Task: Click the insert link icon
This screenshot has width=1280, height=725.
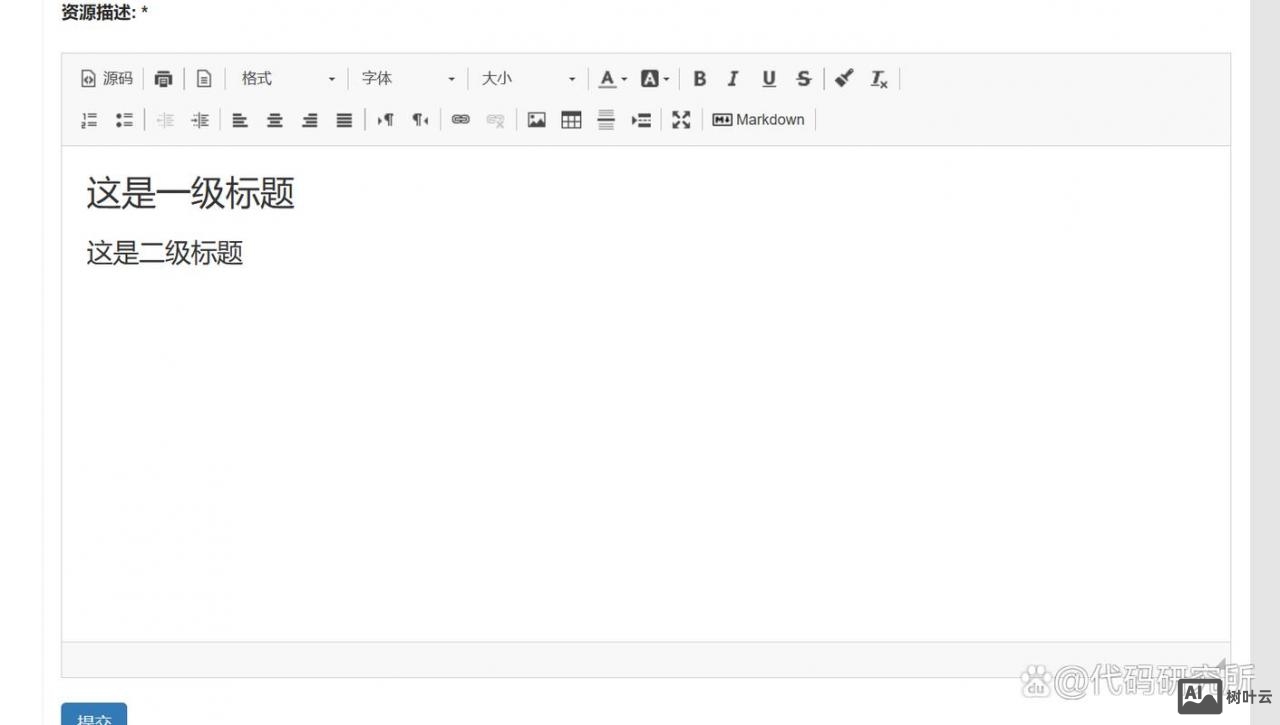Action: pyautogui.click(x=460, y=120)
